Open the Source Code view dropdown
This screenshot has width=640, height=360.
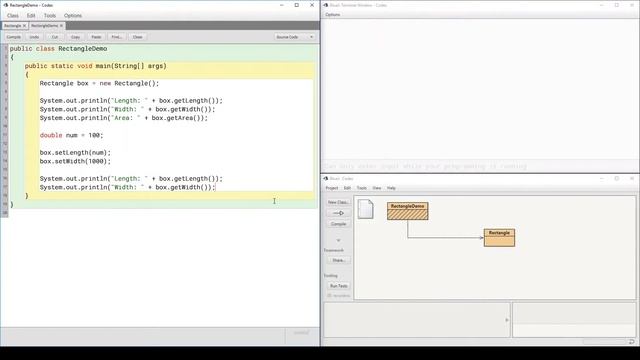[x=294, y=37]
